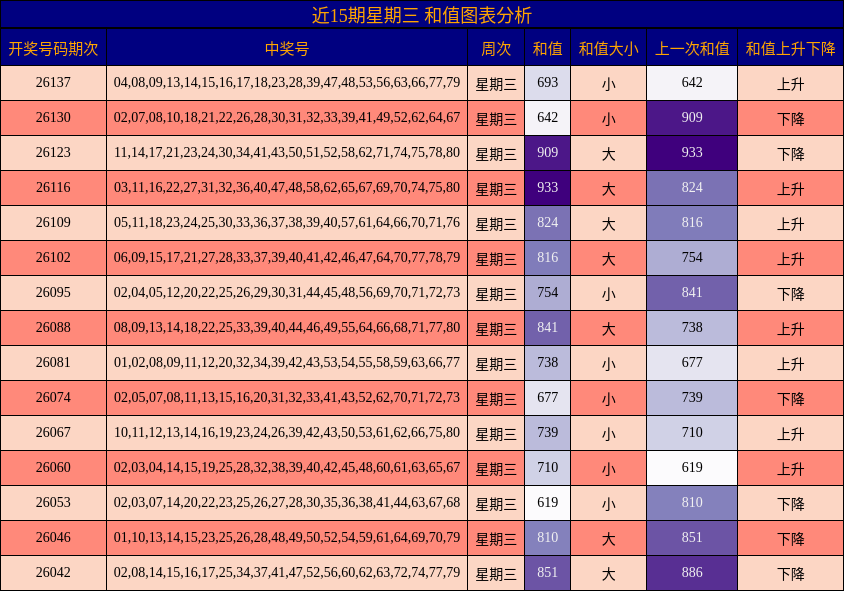This screenshot has height=591, width=844.
Task: Click 上一次和值 cell 886 in row 26042
Action: (x=692, y=573)
